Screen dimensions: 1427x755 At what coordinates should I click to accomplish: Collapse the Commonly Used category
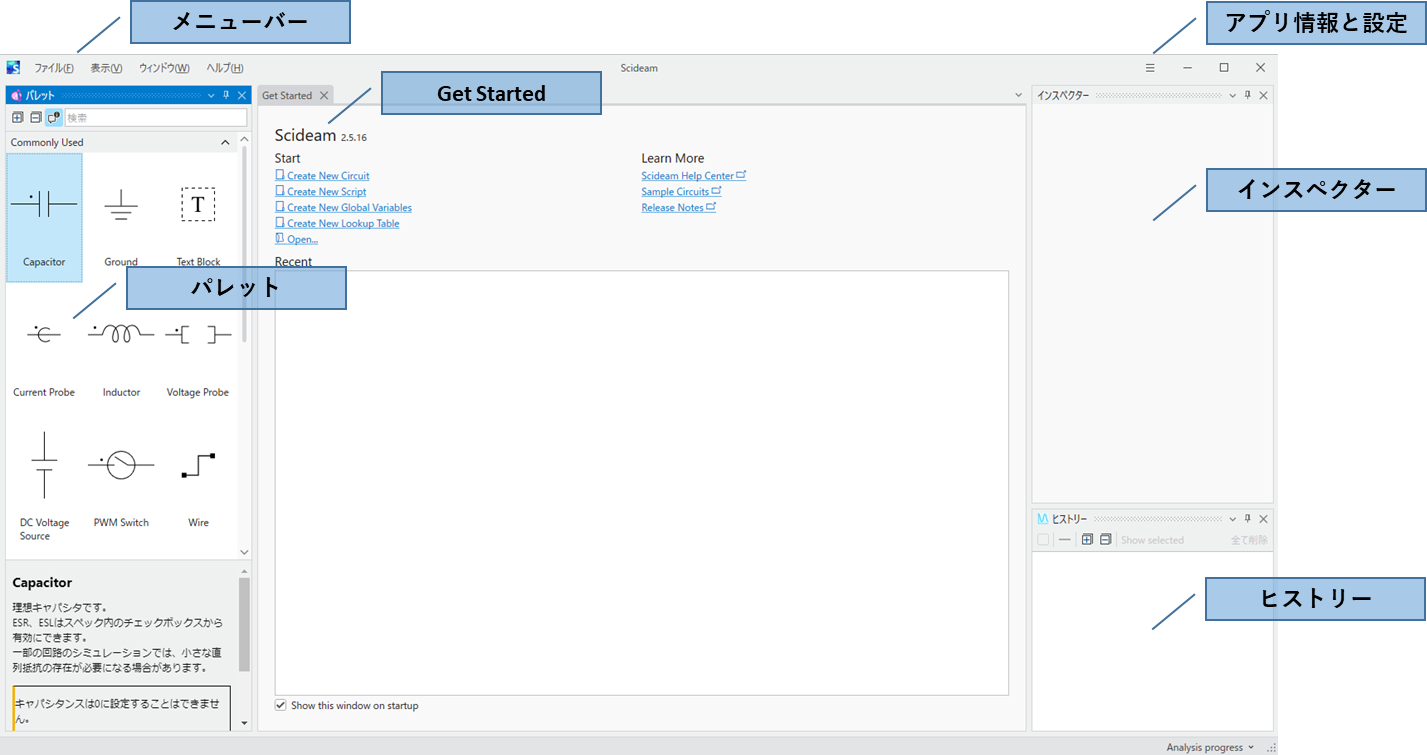225,143
